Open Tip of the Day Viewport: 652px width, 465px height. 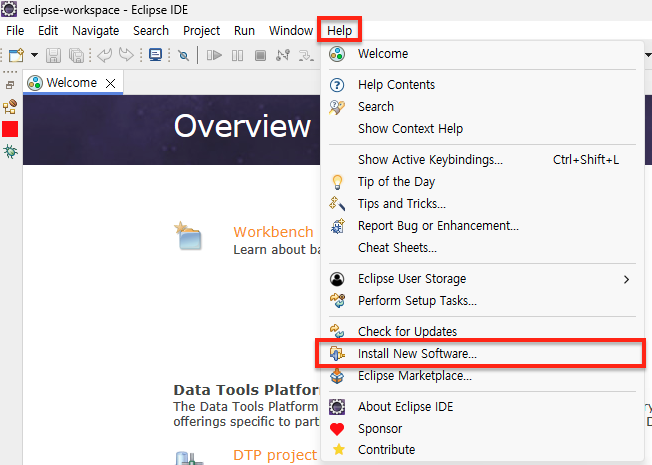click(x=482, y=182)
